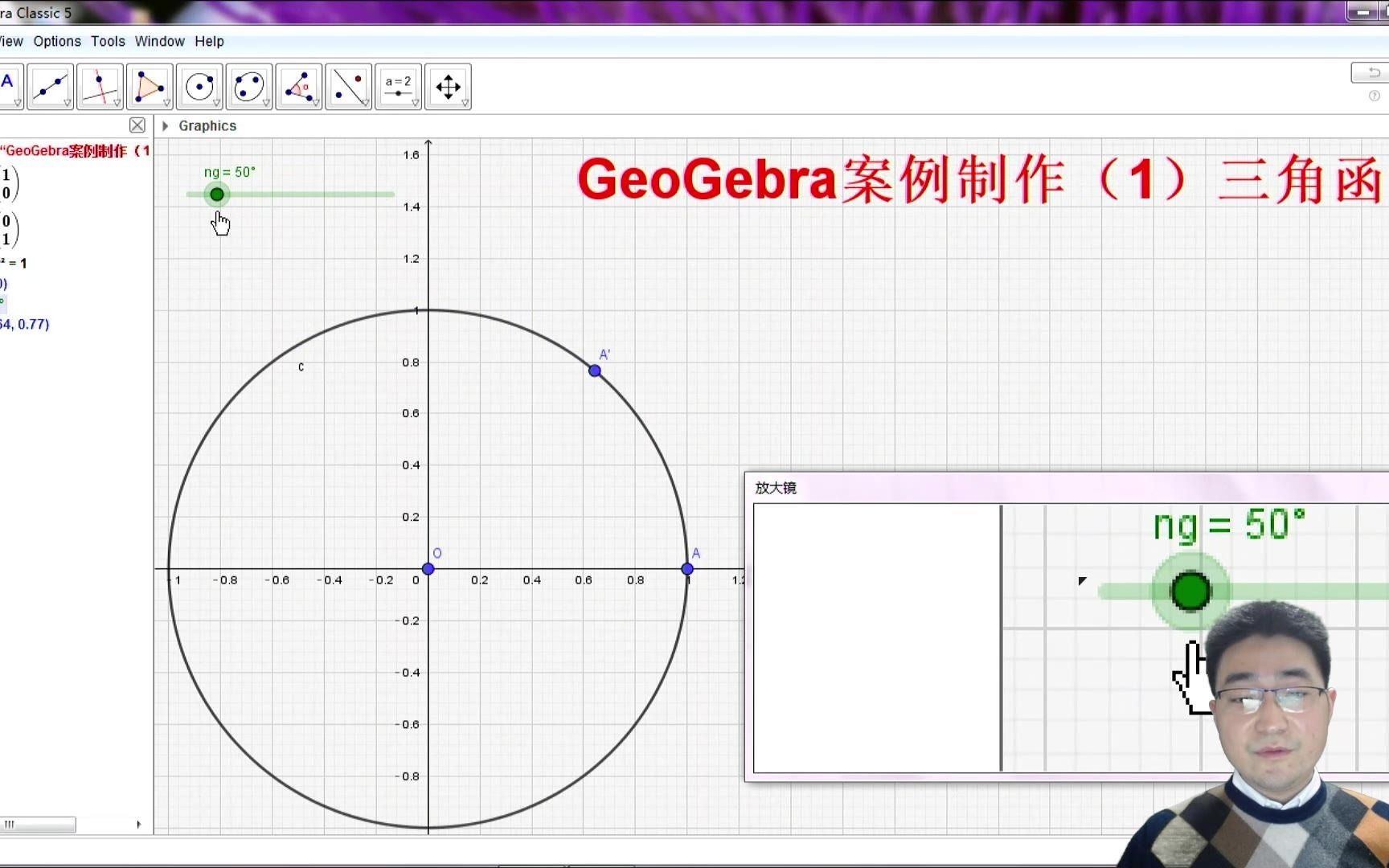
Task: Open the Angle tool's dropdown arrow
Action: tap(317, 103)
